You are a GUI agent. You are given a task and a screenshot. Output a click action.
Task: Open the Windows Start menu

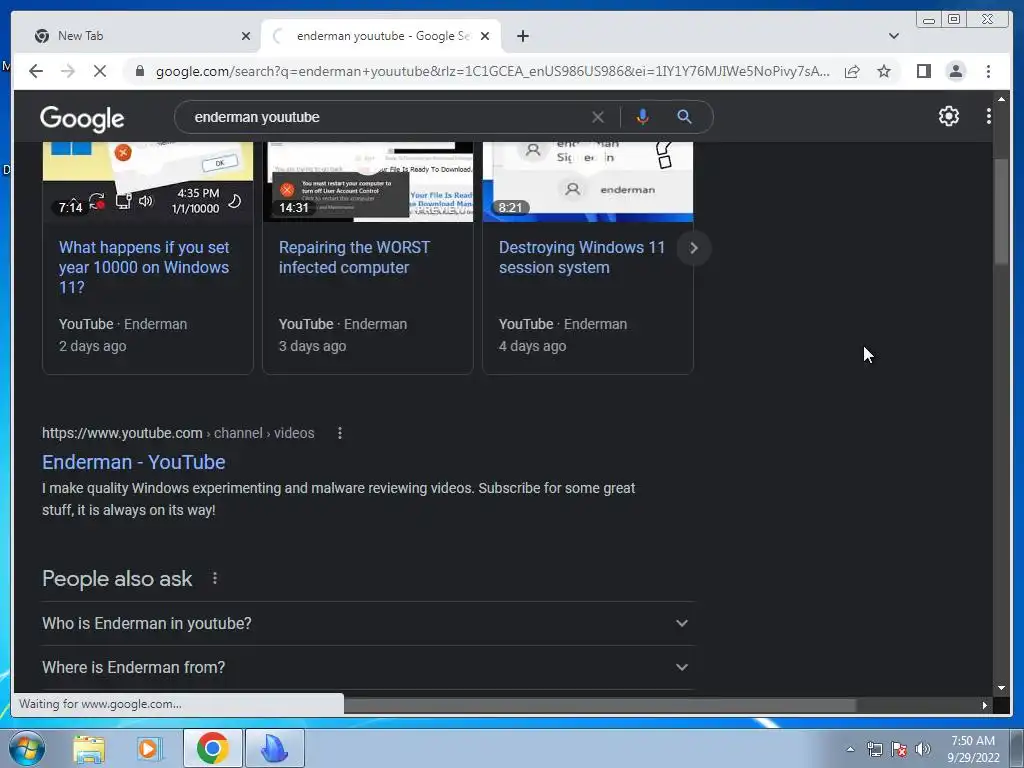[27, 748]
